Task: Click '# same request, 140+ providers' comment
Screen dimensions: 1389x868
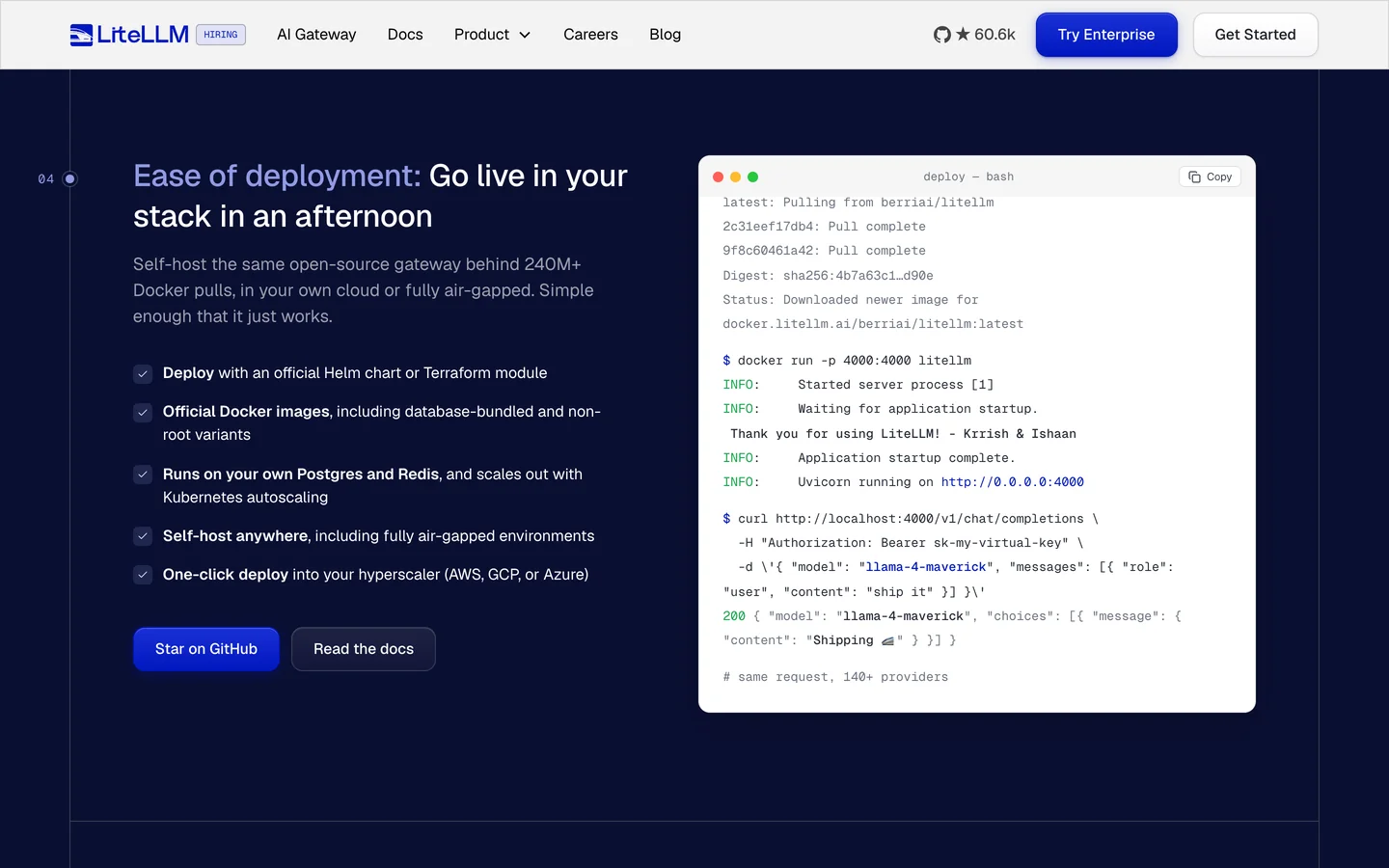Action: (835, 677)
